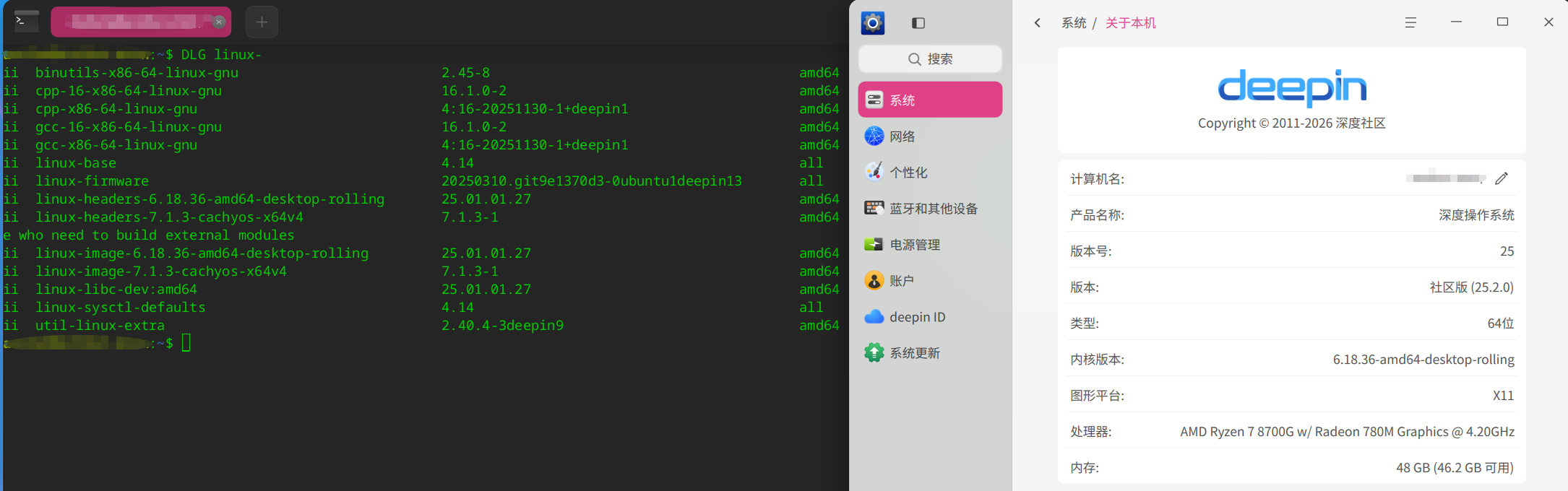
Task: Click the 网络 globe icon
Action: 874,136
